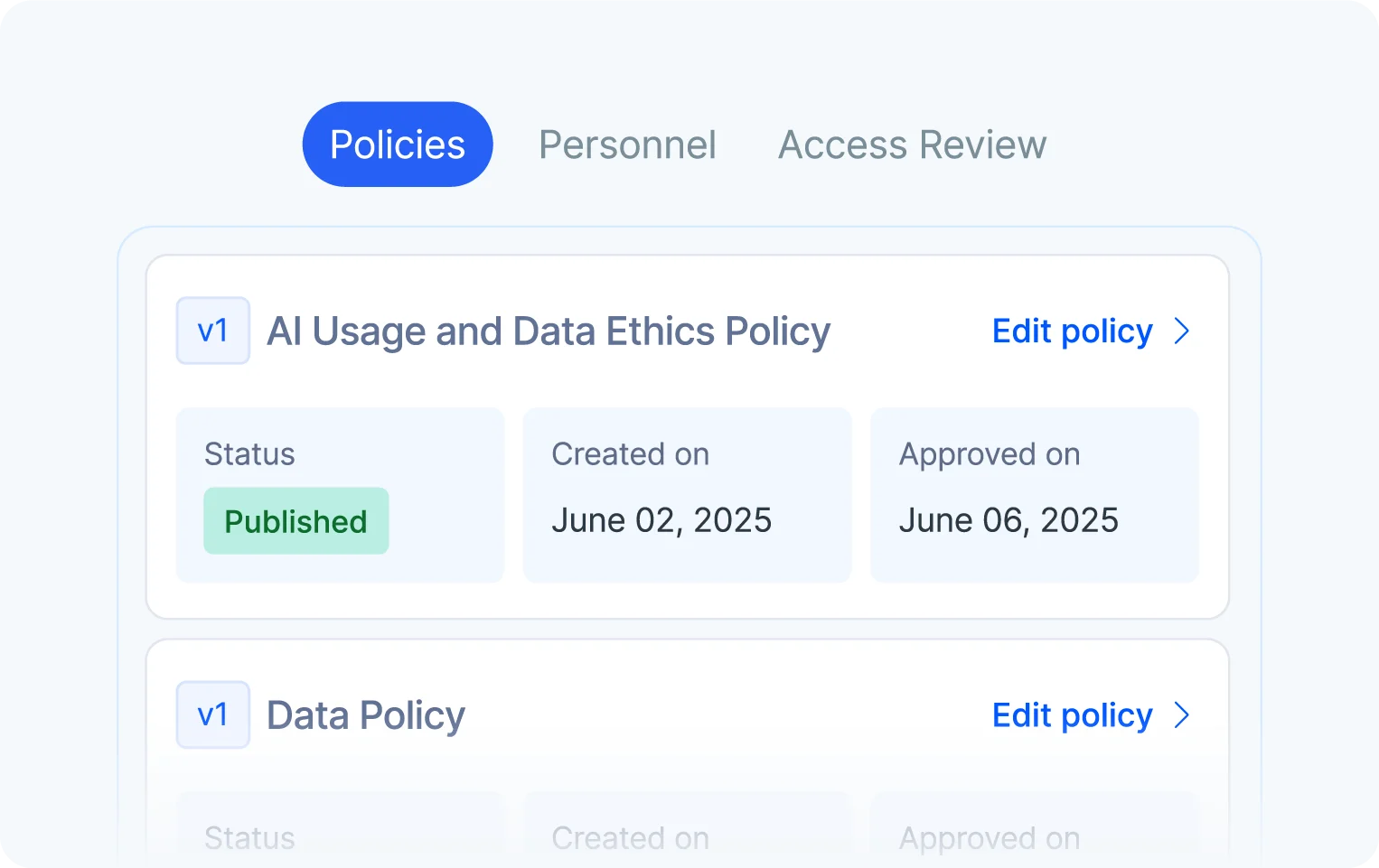The width and height of the screenshot is (1379, 868).
Task: Select the Access Review tab
Action: point(912,145)
